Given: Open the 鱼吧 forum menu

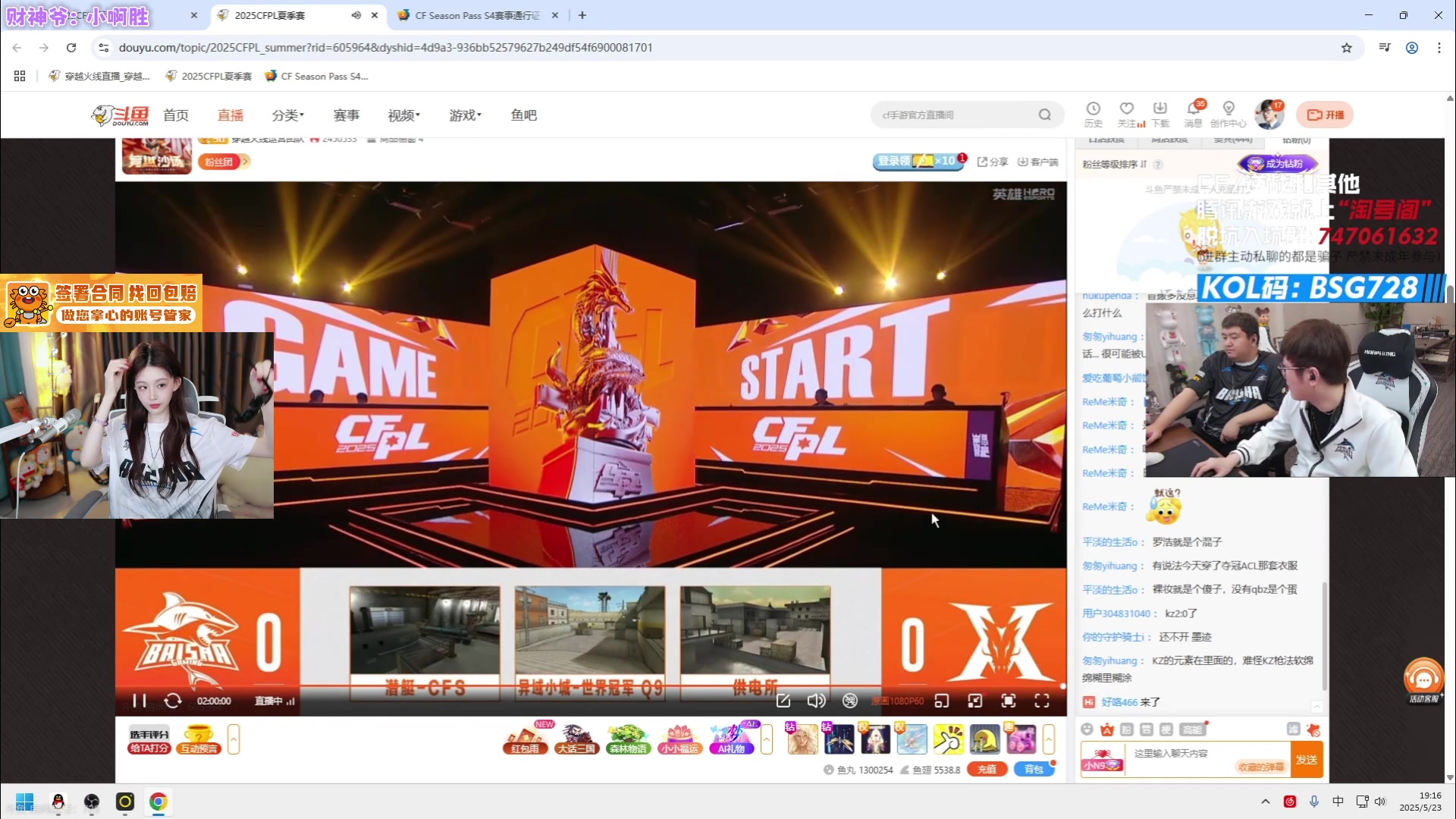Looking at the screenshot, I should click(x=524, y=115).
